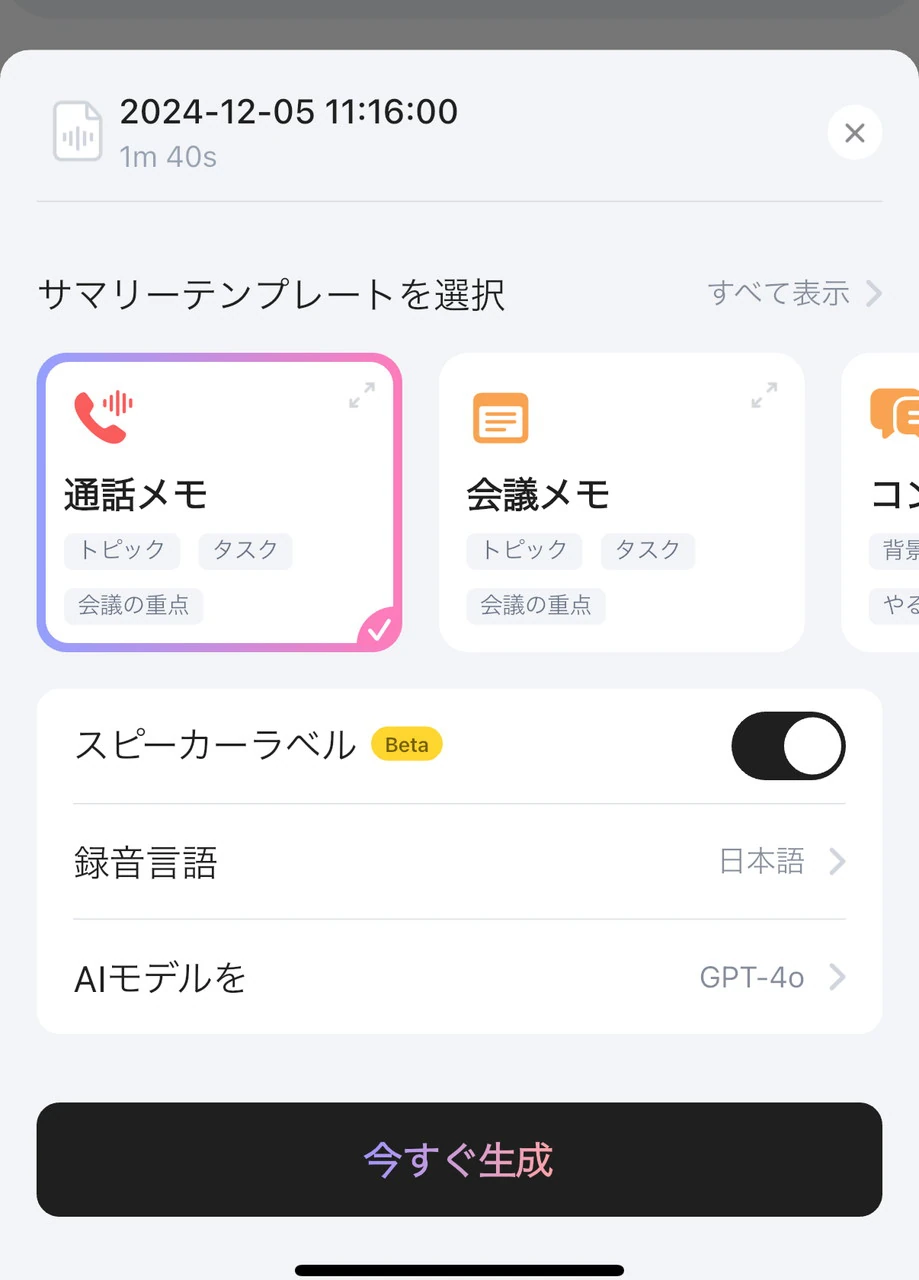Tap the すべて表示 chevron arrow

click(x=874, y=294)
